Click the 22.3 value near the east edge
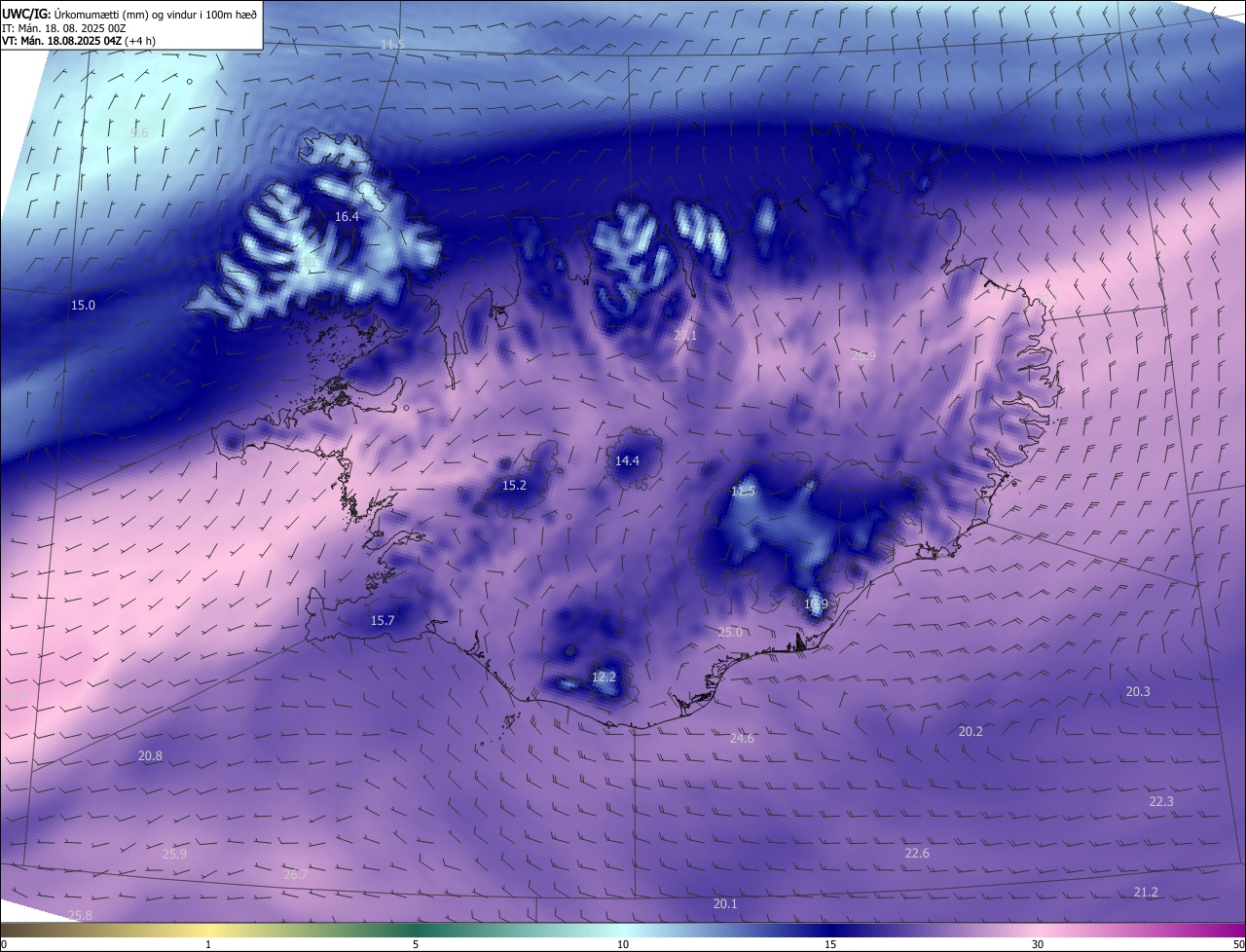1246x952 pixels. tap(1161, 802)
